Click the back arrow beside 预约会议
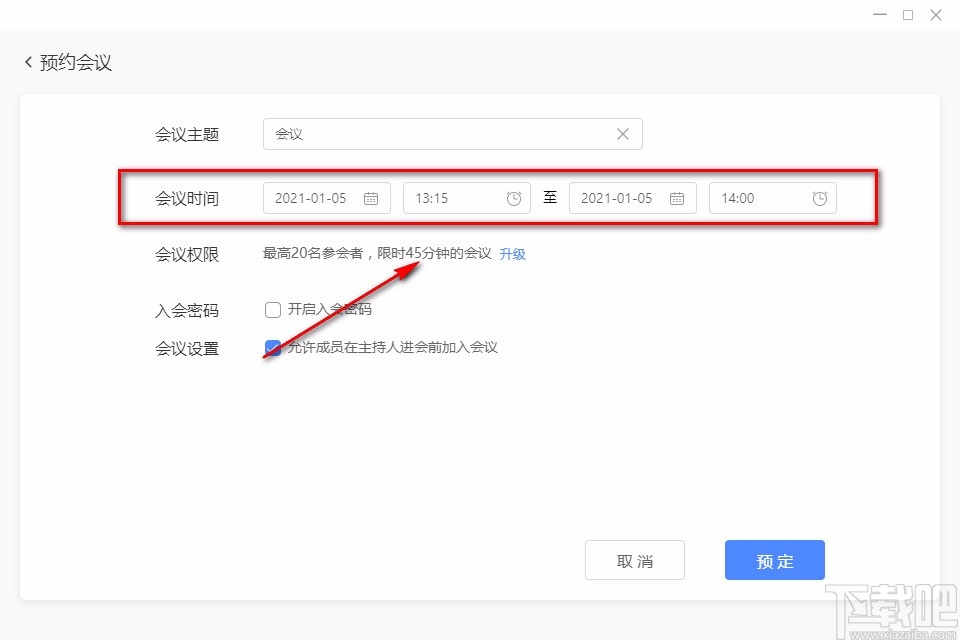This screenshot has width=960, height=640. pyautogui.click(x=27, y=61)
